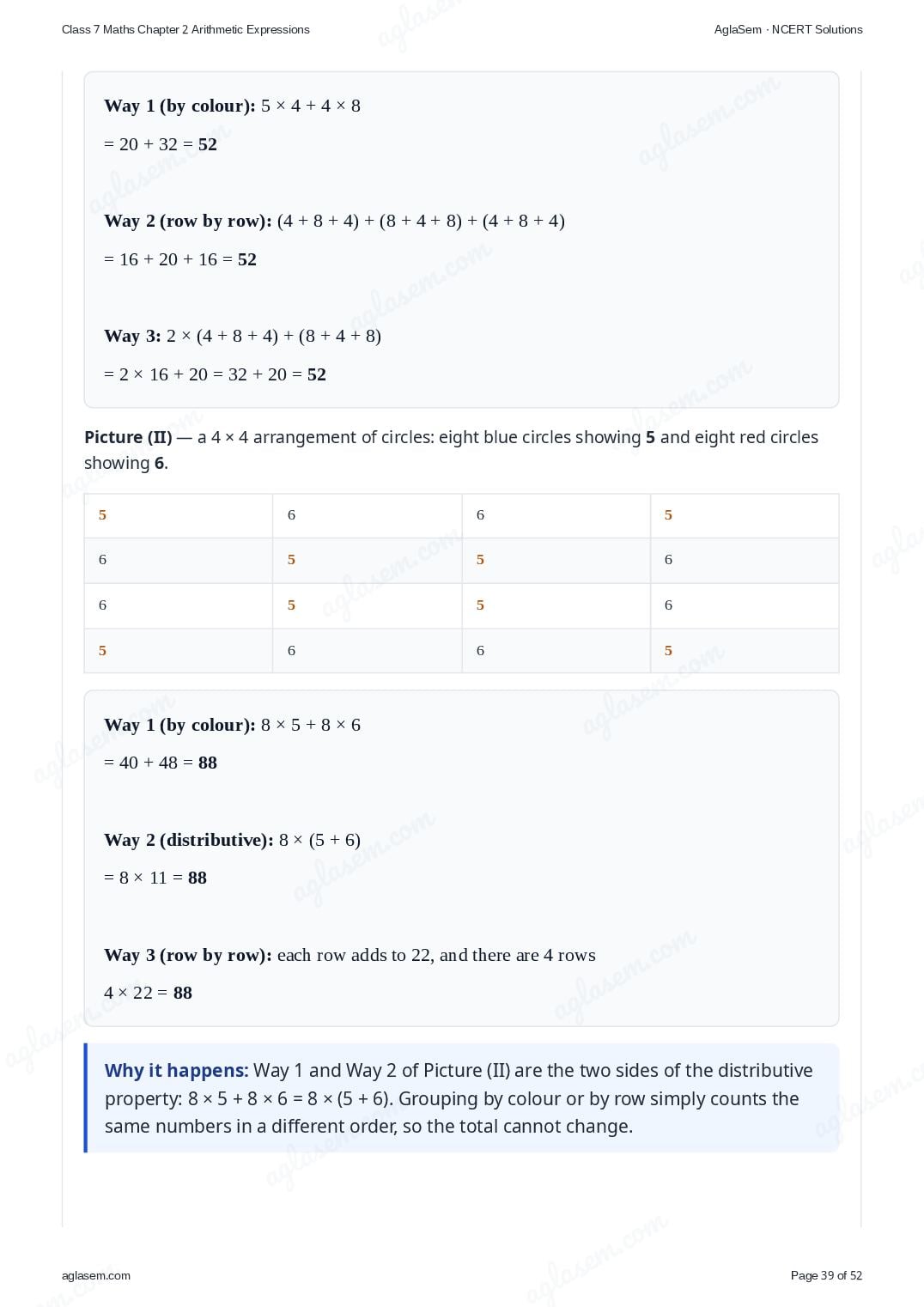The height and width of the screenshot is (1307, 924).
Task: Click the aglasem.com footer link
Action: point(96,1275)
